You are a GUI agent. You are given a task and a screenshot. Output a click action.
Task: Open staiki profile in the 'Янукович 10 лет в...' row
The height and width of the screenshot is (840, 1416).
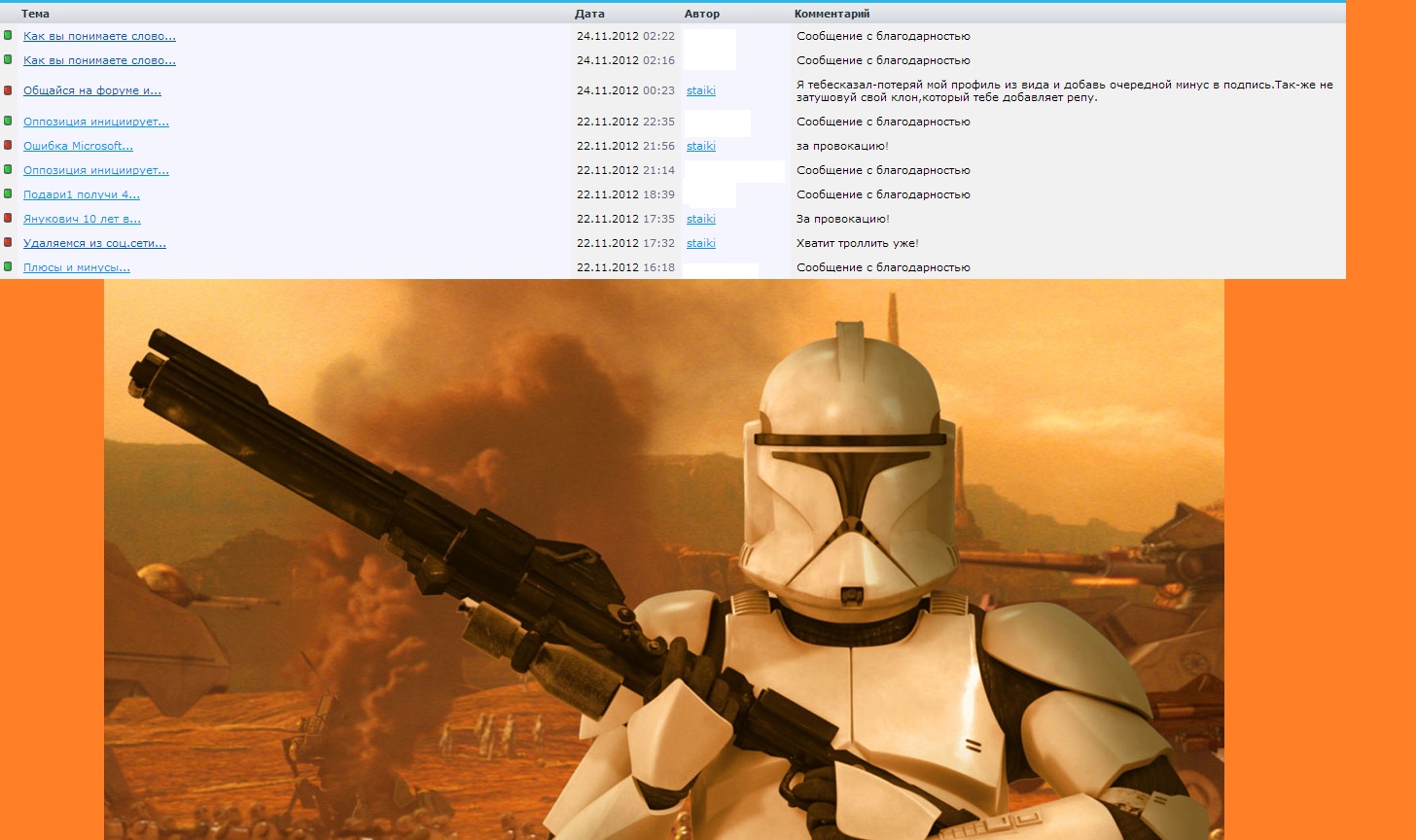click(x=701, y=219)
